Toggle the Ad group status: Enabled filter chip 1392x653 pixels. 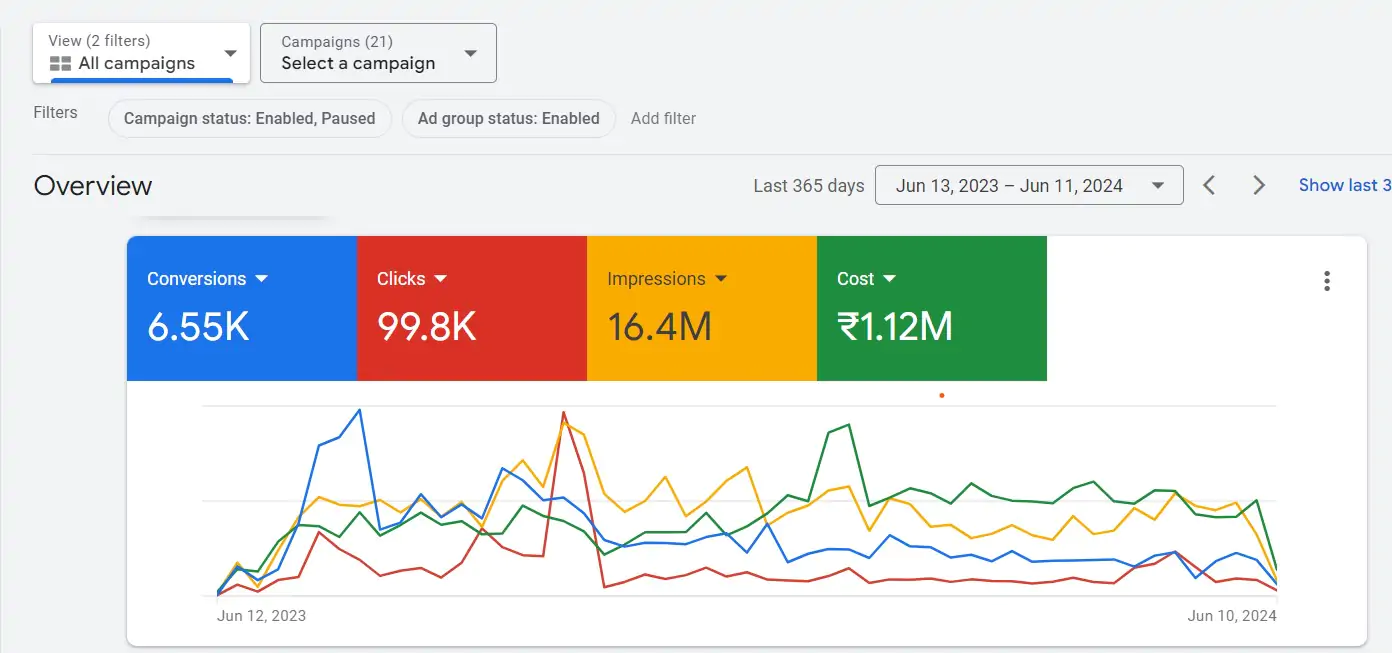tap(508, 118)
